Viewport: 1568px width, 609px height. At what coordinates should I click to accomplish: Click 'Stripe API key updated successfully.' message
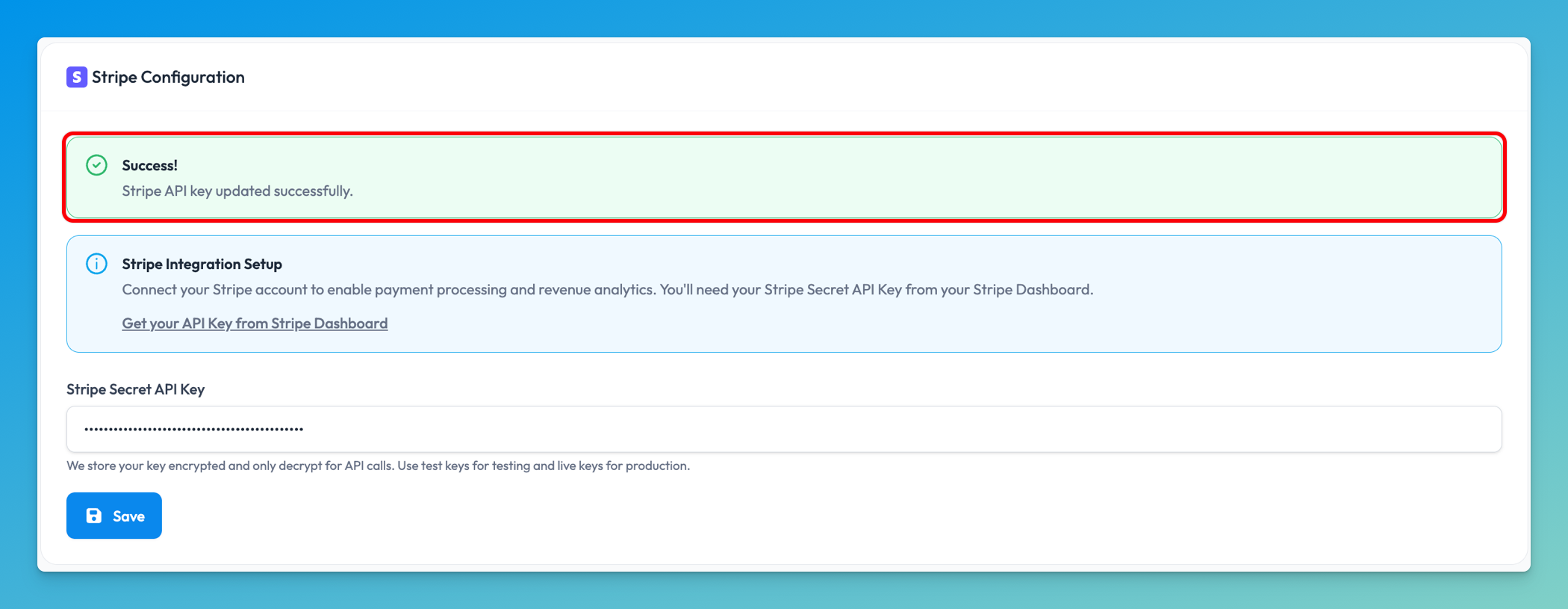(x=237, y=191)
